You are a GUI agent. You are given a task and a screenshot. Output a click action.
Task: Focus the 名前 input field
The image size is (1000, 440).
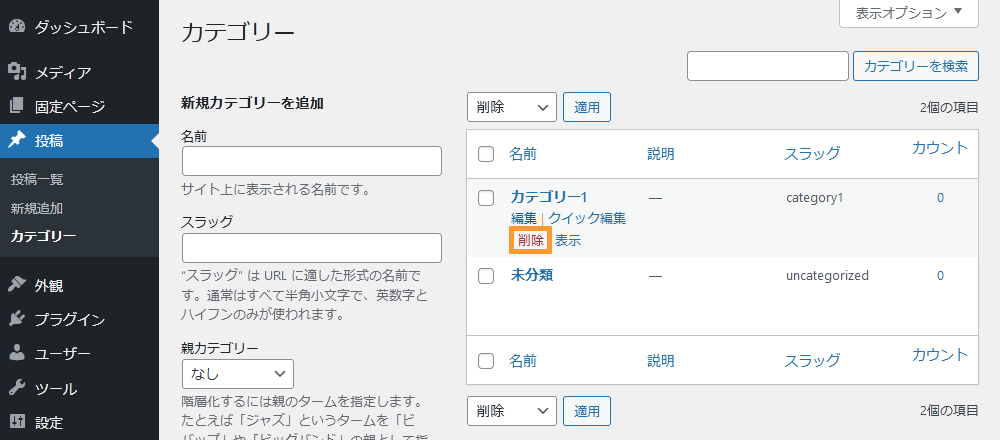[x=312, y=161]
